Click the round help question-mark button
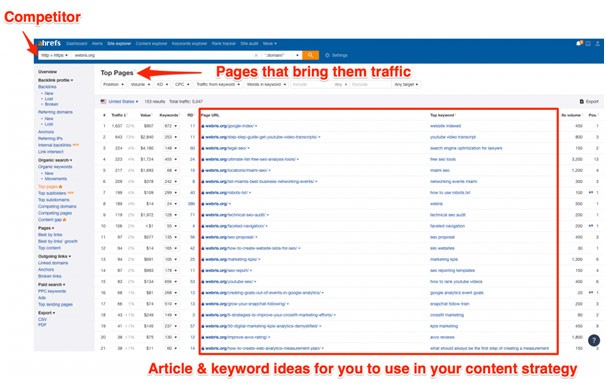 594,340
